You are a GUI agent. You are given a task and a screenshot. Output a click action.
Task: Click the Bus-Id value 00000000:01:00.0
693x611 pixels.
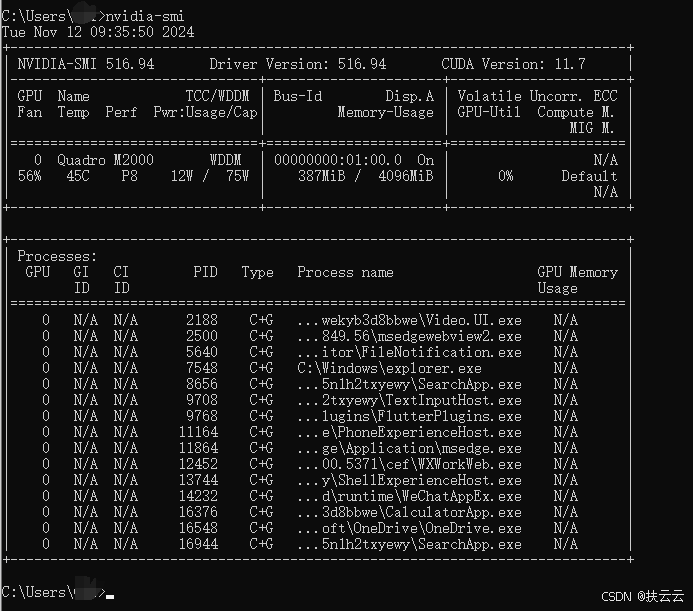338,160
